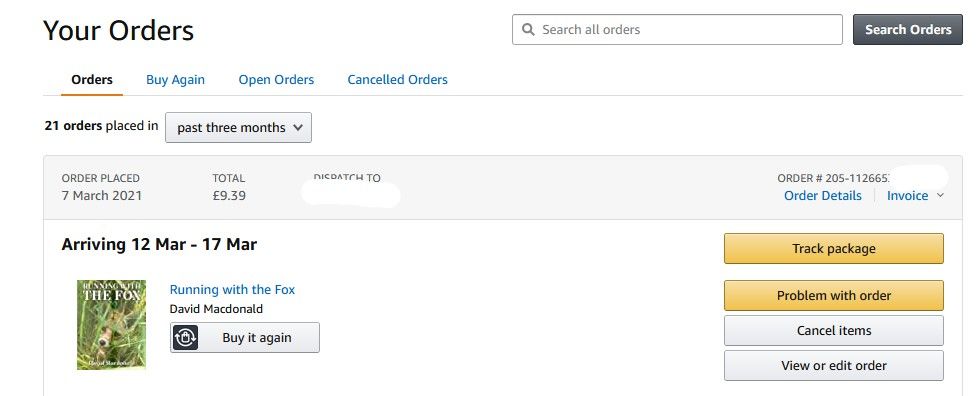The height and width of the screenshot is (396, 978).
Task: Click the Search Orders button
Action: point(908,29)
